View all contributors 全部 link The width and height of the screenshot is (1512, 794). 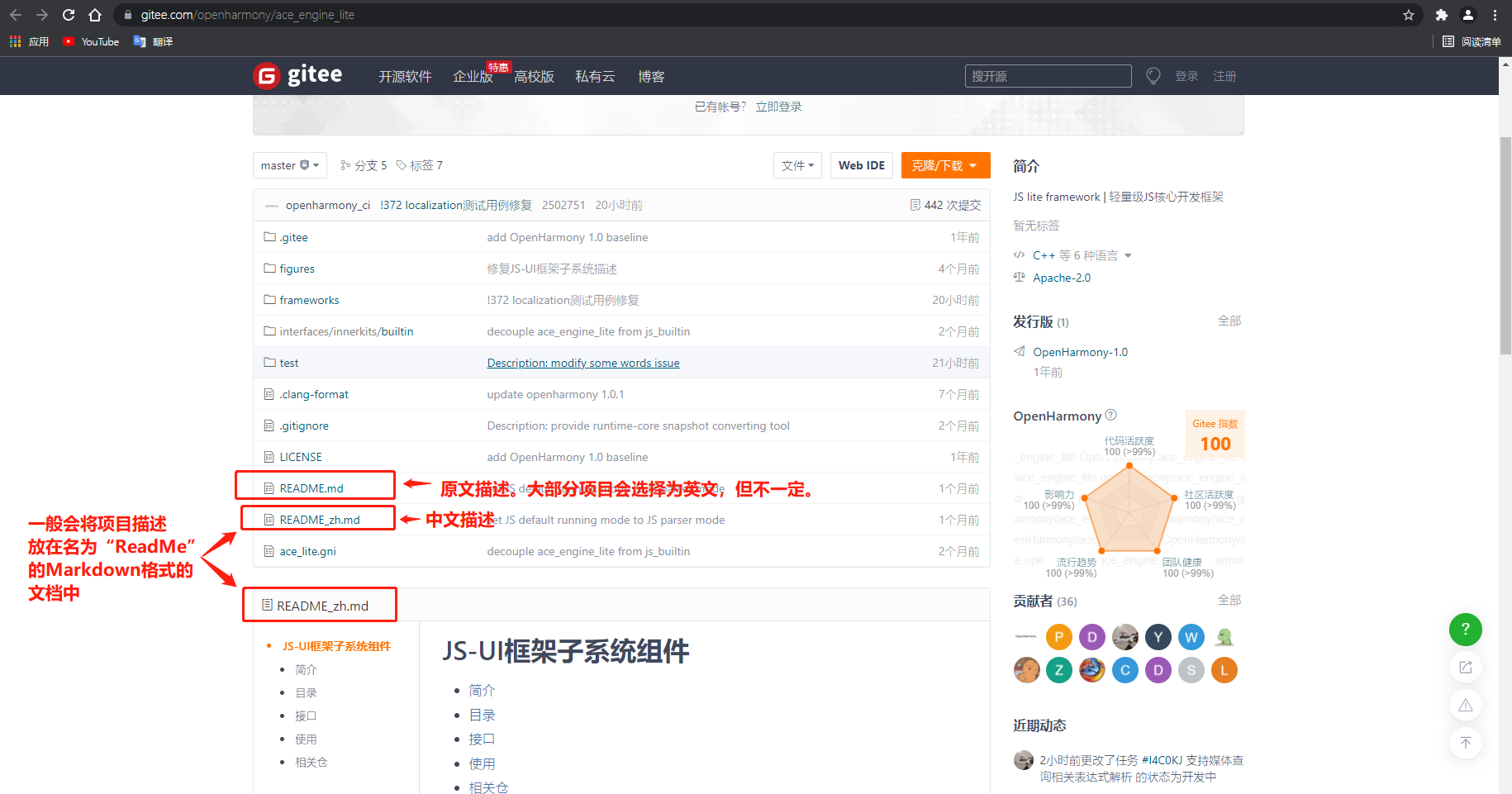pos(1229,600)
